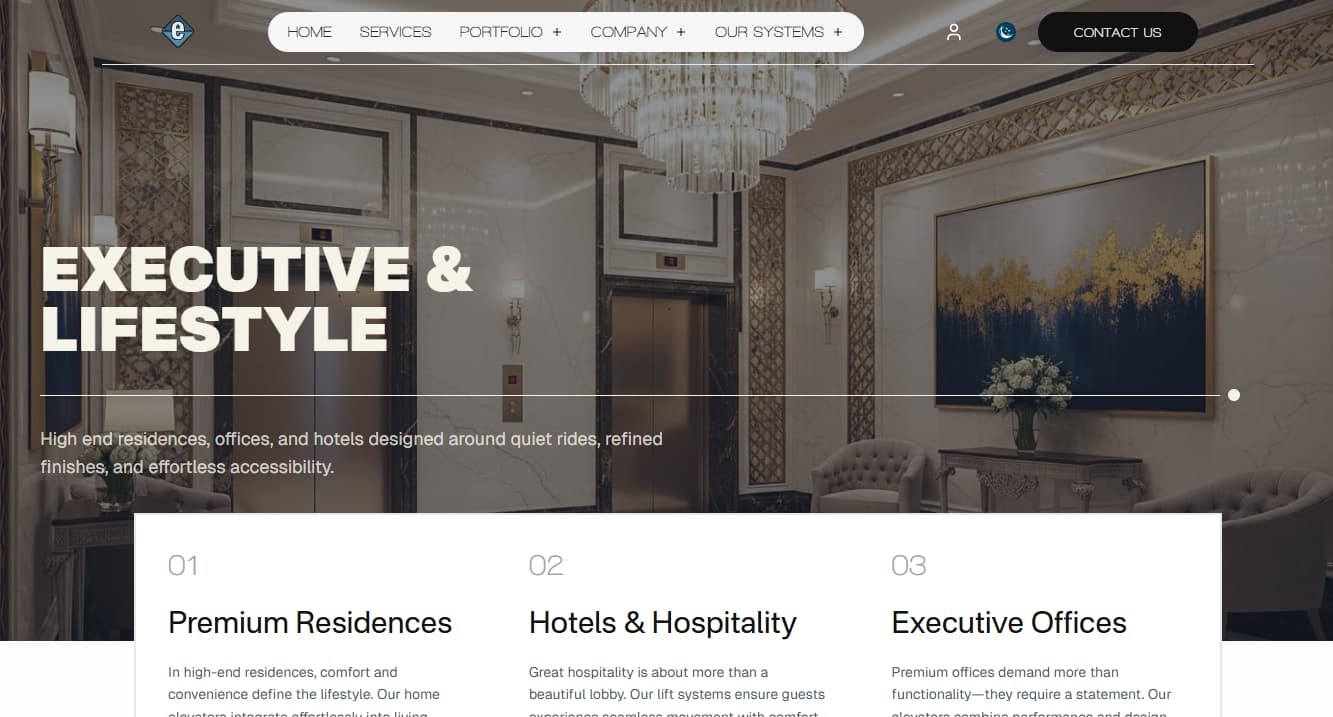
Task: Expand the Portfolio submenu plus sign
Action: point(557,32)
